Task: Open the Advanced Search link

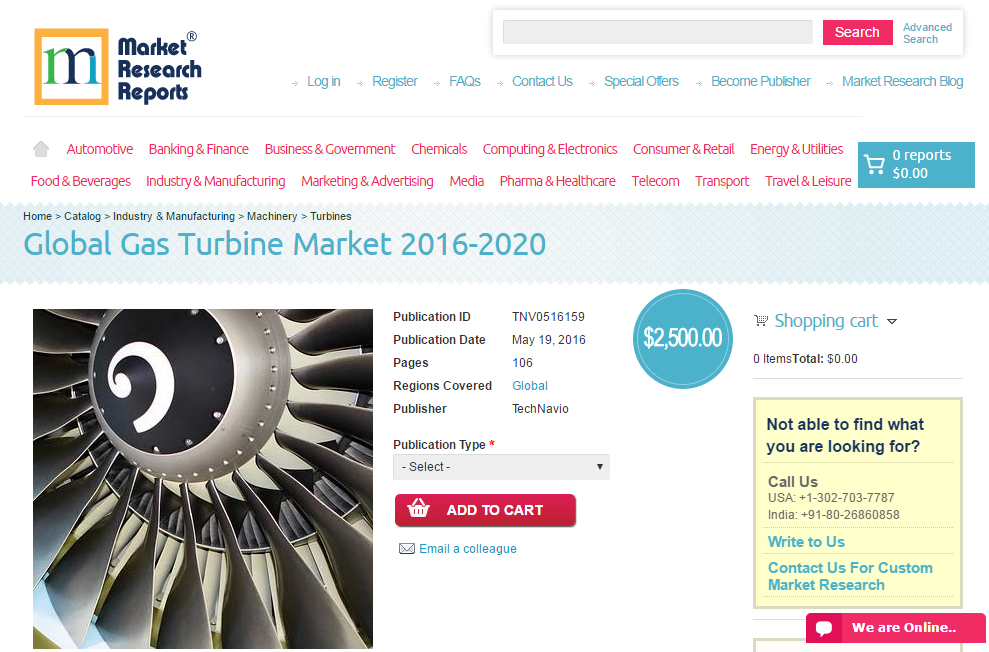Action: coord(927,33)
